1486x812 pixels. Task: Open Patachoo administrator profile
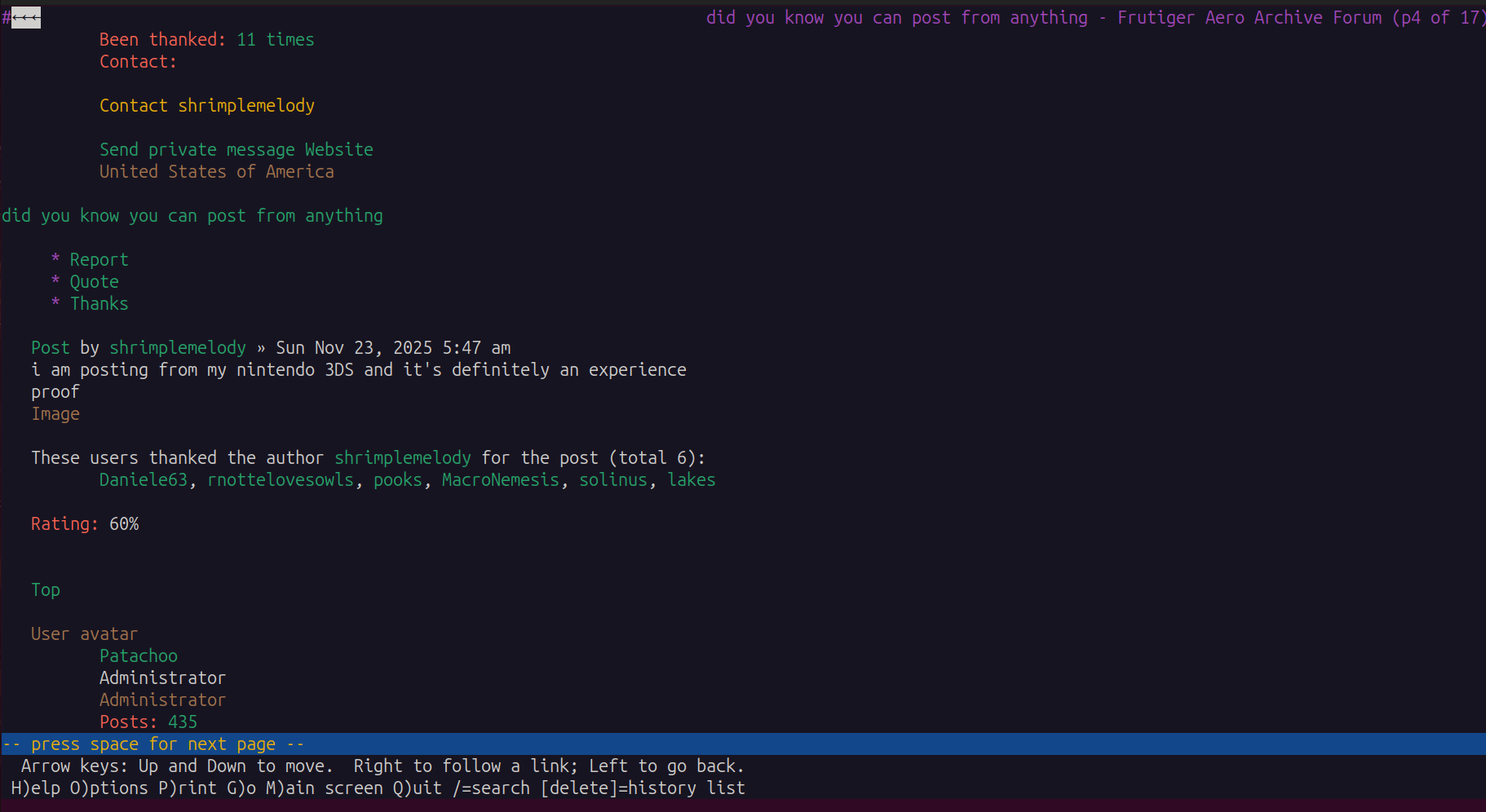pos(138,656)
